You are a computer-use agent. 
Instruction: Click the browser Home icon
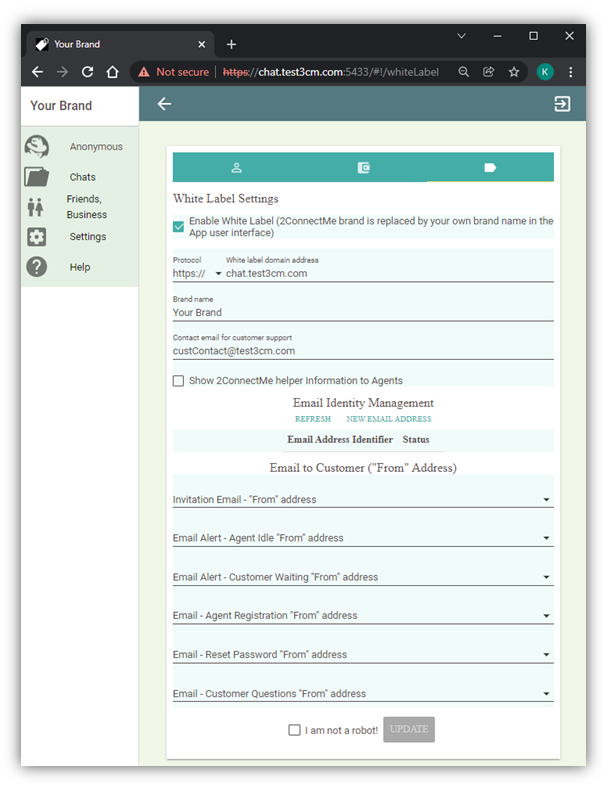click(x=113, y=72)
